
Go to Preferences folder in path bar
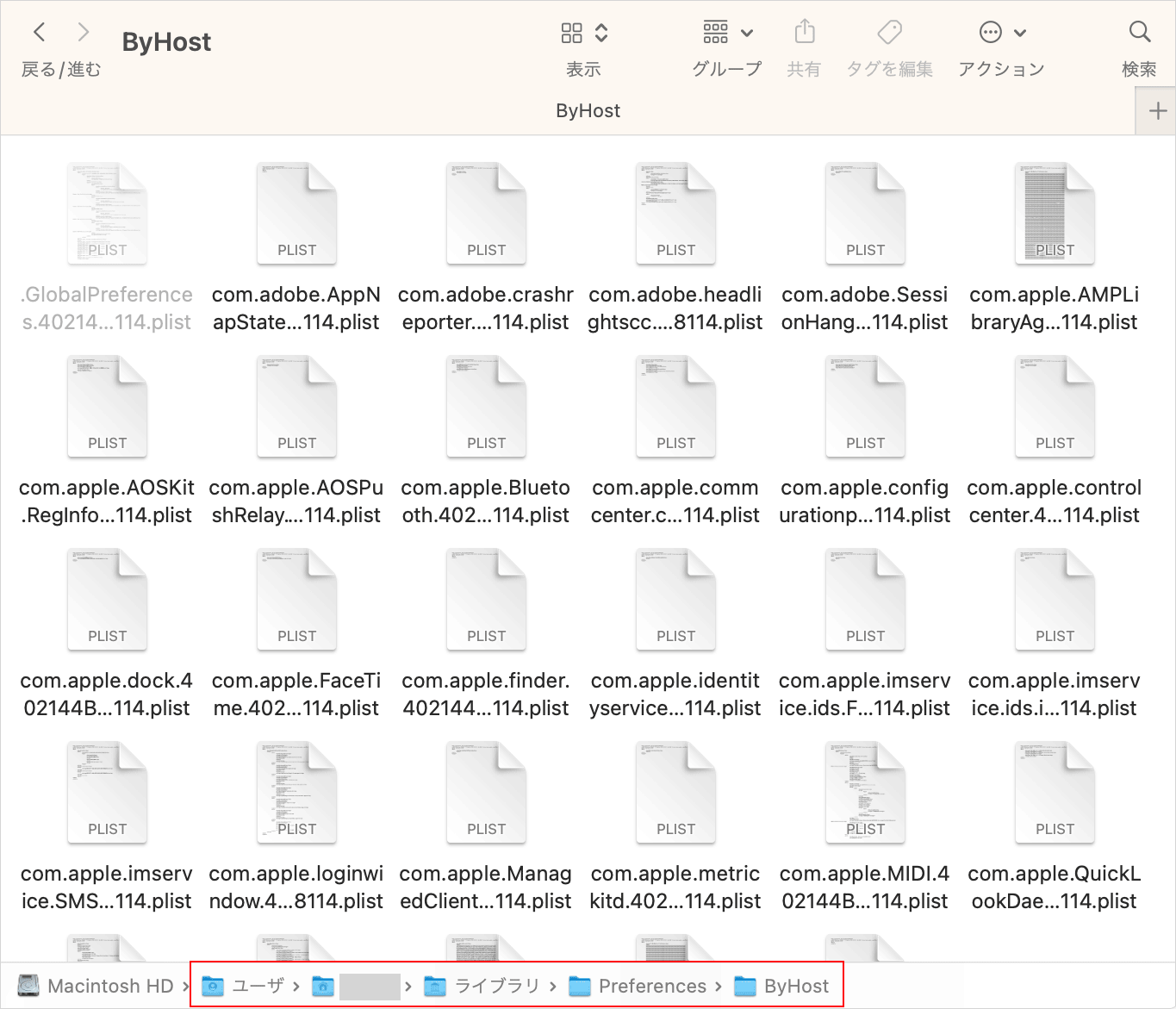[638, 986]
